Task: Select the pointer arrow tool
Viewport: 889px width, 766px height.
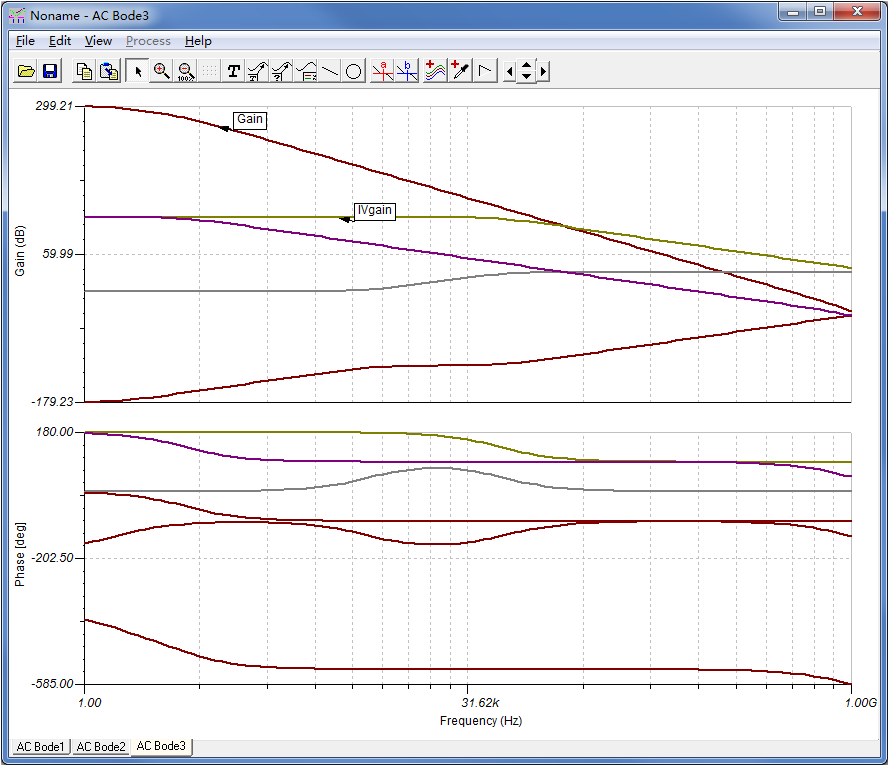Action: [x=138, y=71]
